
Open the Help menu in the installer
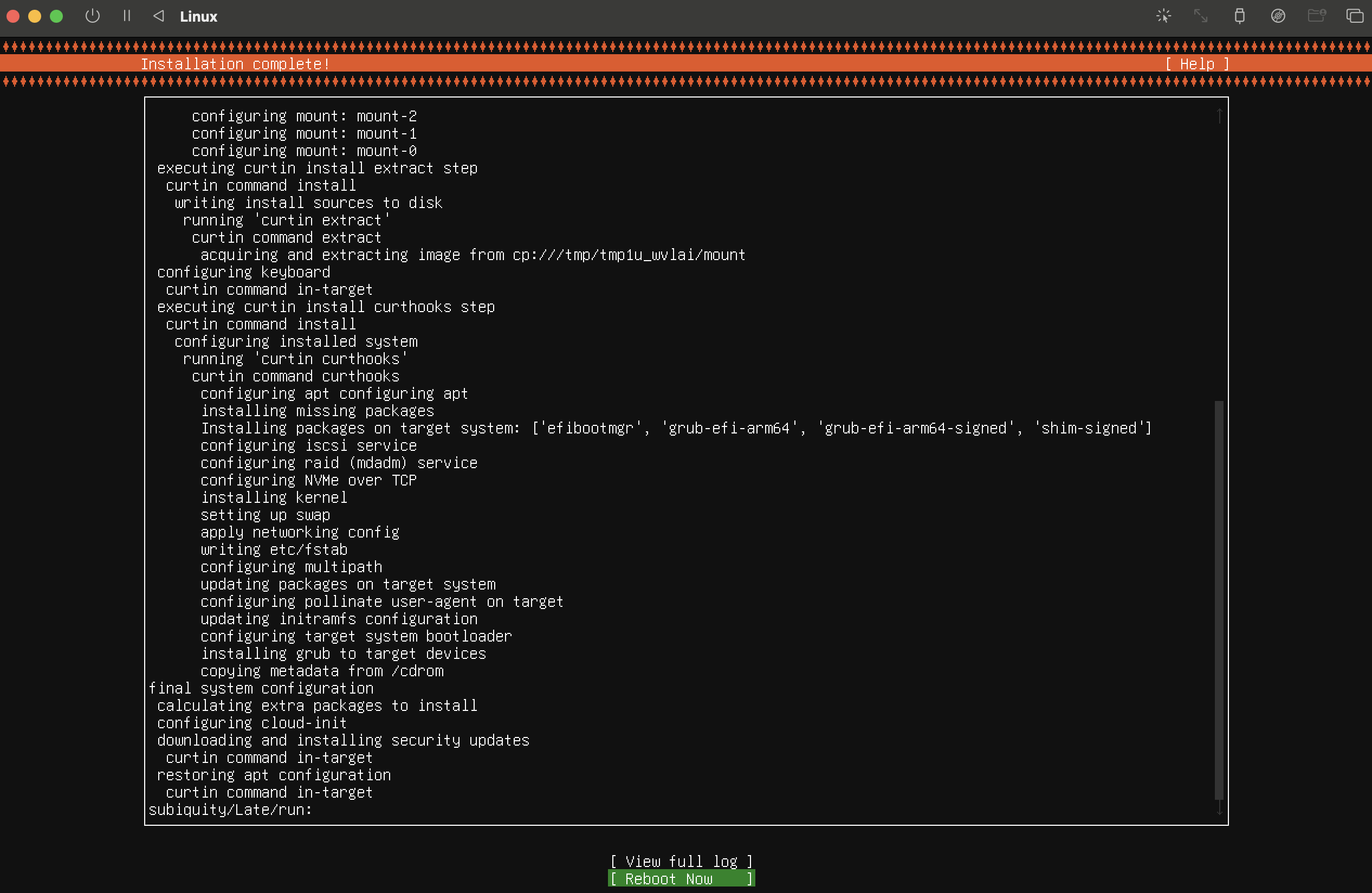1198,64
